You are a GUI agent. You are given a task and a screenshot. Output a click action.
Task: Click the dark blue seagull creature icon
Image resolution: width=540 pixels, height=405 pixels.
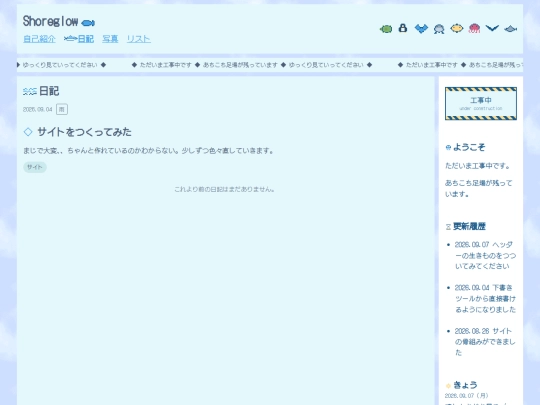coord(492,28)
